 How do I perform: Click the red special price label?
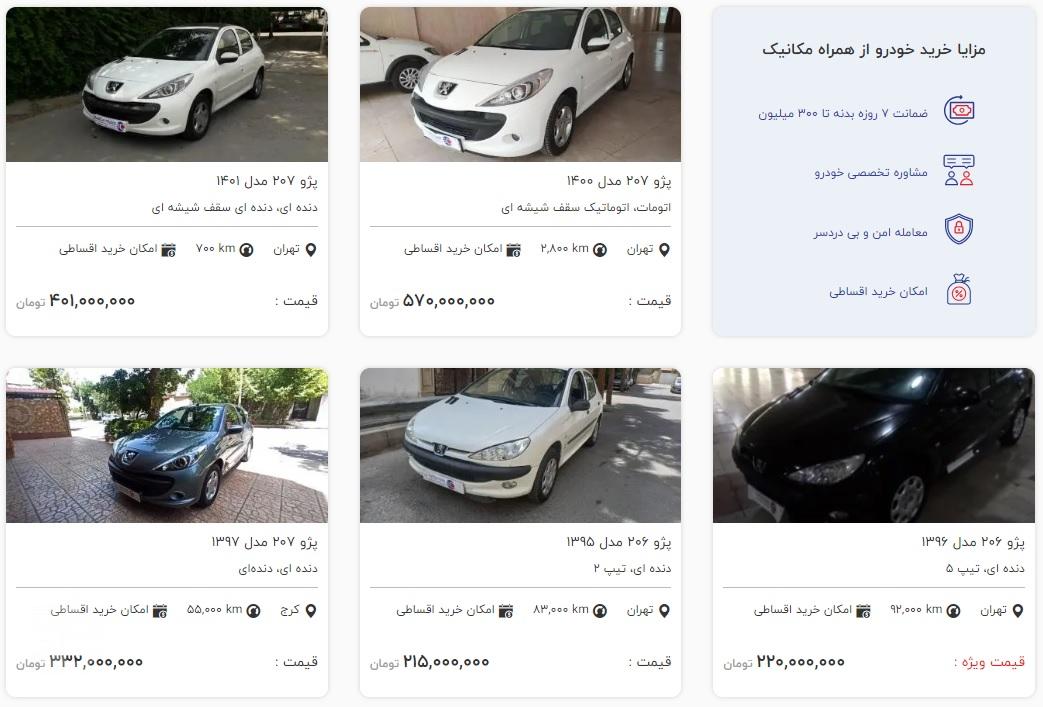(990, 662)
